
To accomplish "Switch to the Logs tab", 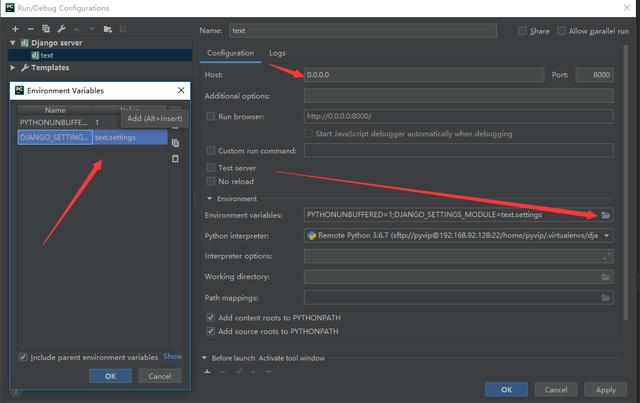I will (277, 53).
